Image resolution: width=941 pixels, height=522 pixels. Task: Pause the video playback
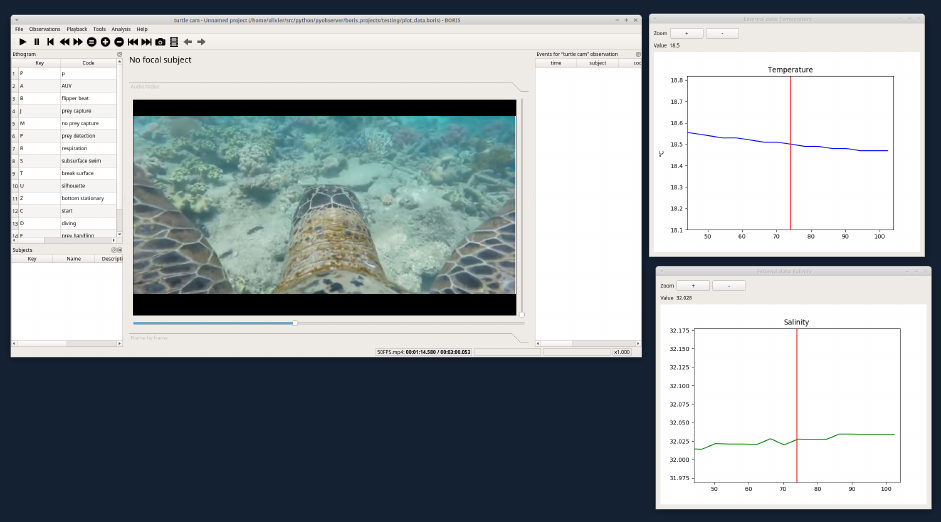(x=36, y=42)
